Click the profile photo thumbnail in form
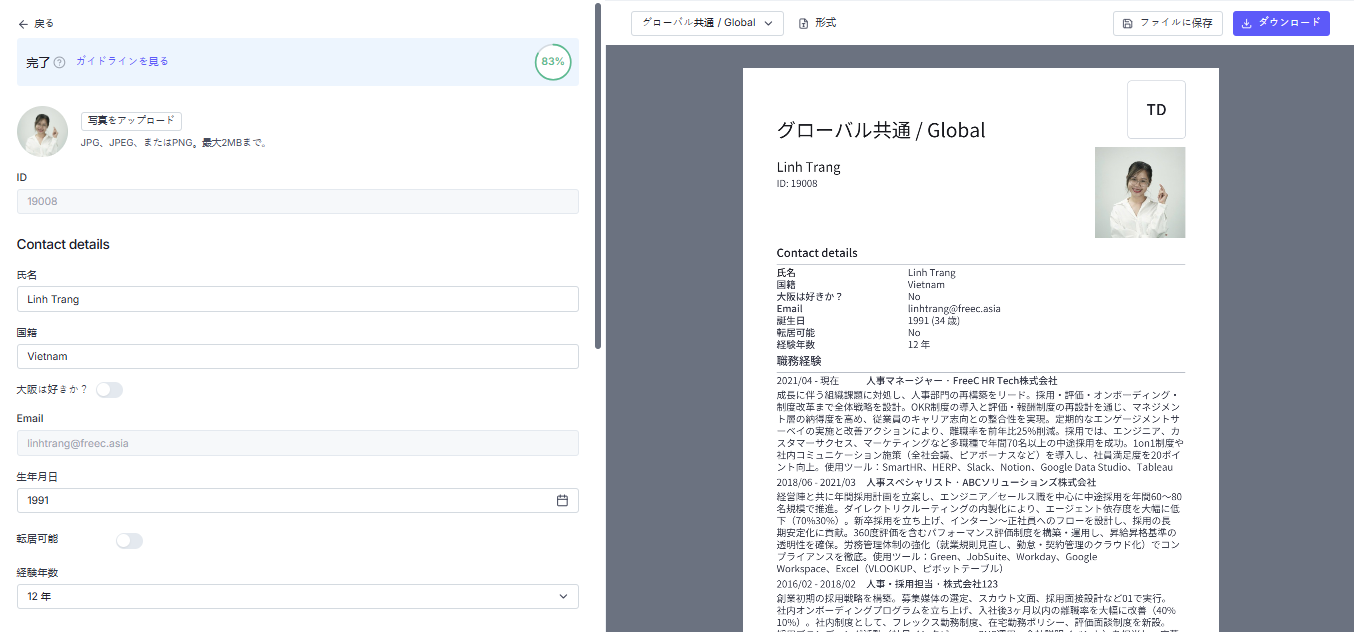 point(42,131)
